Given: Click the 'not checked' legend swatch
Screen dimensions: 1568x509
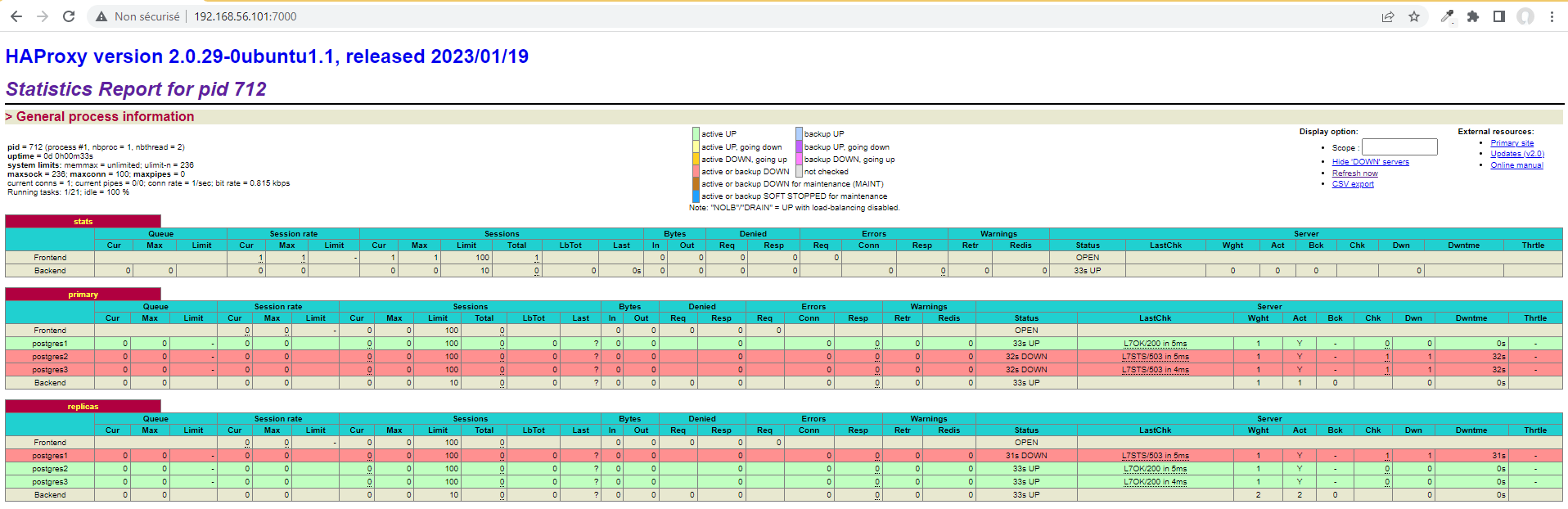Looking at the screenshot, I should coord(799,172).
